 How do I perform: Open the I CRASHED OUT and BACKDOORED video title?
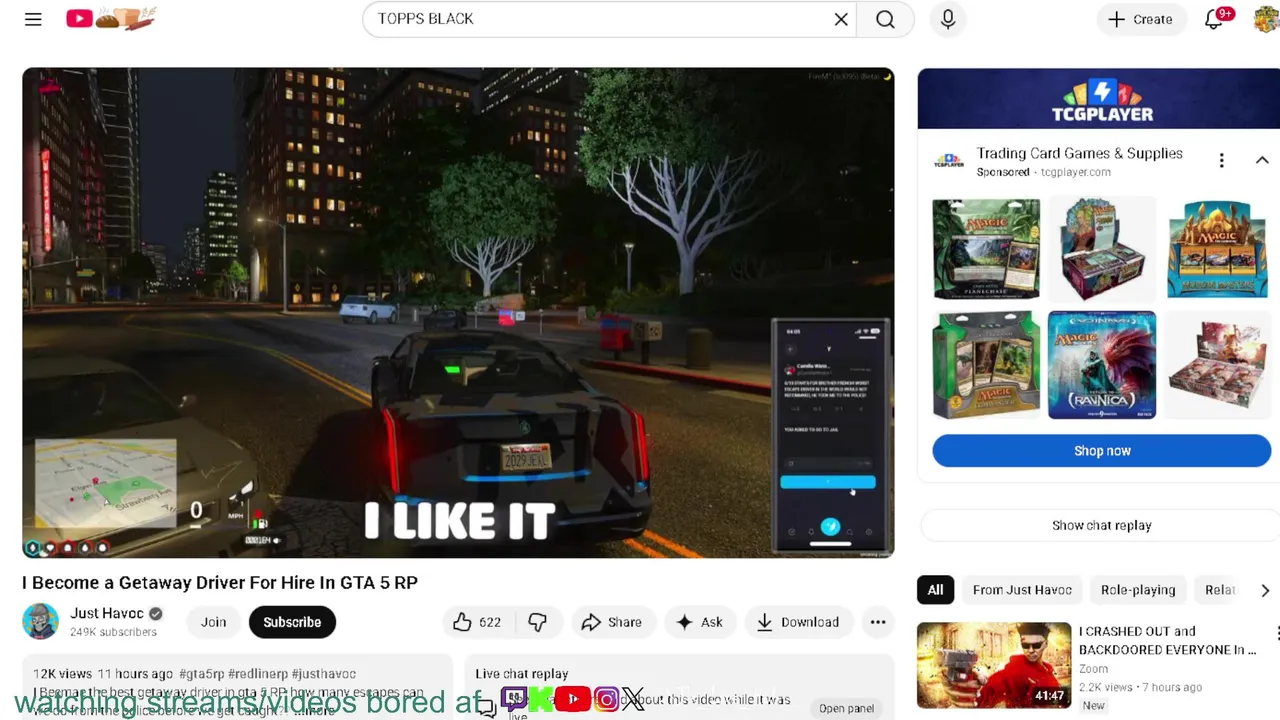click(1167, 640)
